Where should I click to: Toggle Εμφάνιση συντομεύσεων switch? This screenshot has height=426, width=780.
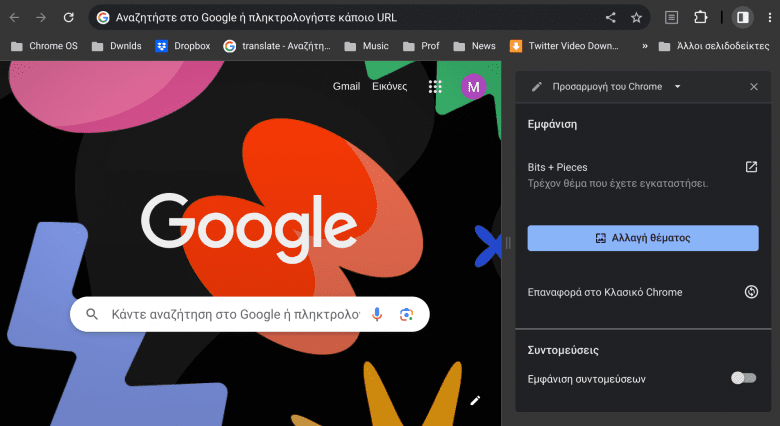743,378
